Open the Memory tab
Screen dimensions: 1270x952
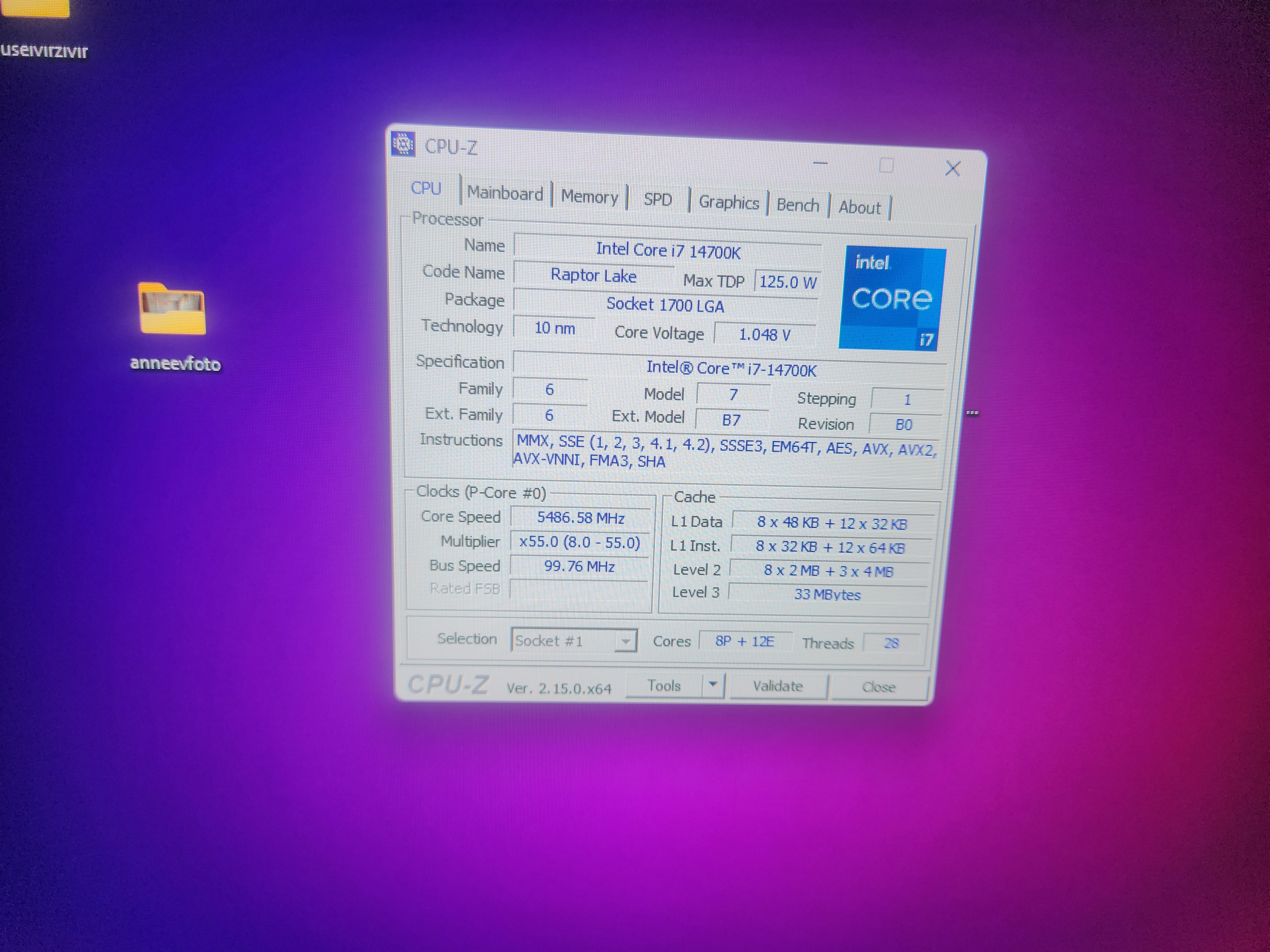[x=590, y=197]
